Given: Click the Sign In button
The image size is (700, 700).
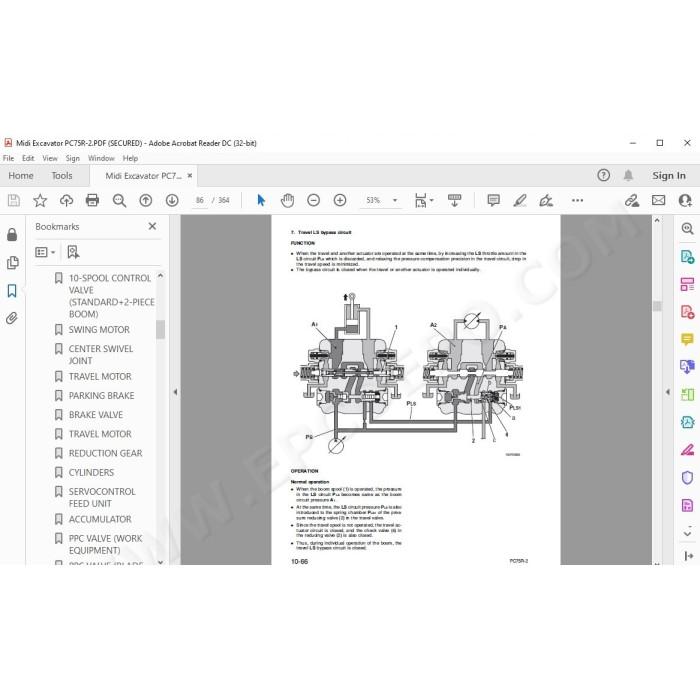Looking at the screenshot, I should tap(669, 175).
